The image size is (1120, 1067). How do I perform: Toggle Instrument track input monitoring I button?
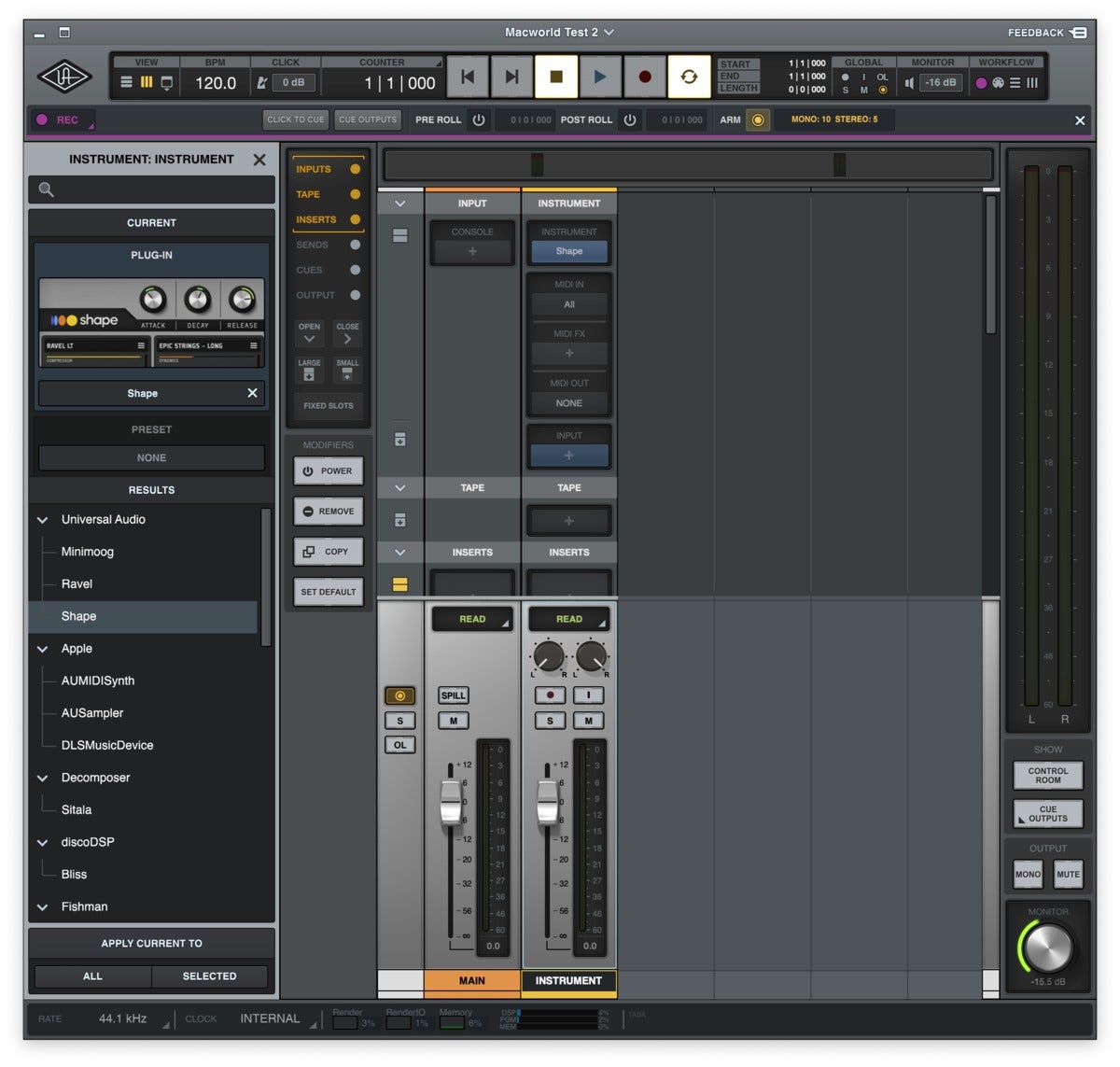(x=589, y=695)
